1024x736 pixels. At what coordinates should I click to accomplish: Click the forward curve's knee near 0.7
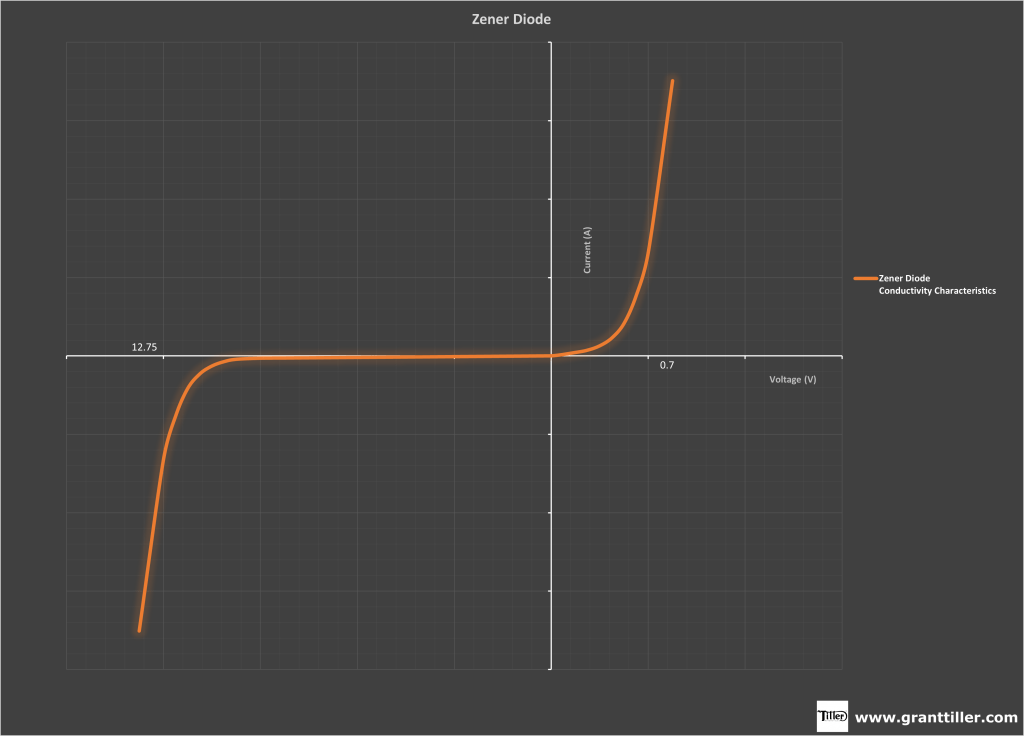[628, 318]
